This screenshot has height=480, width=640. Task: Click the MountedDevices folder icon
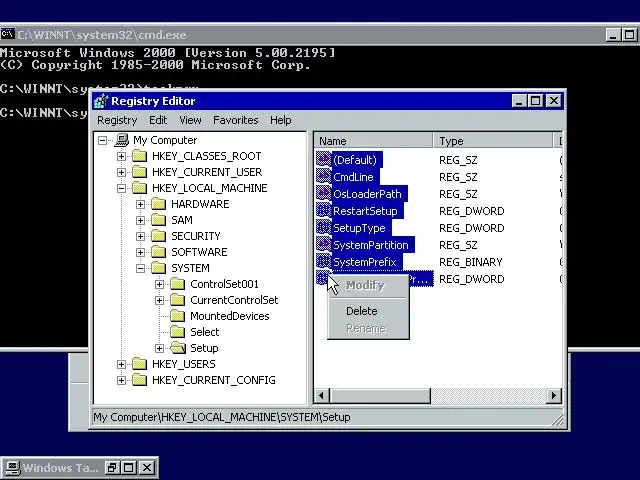pos(178,316)
